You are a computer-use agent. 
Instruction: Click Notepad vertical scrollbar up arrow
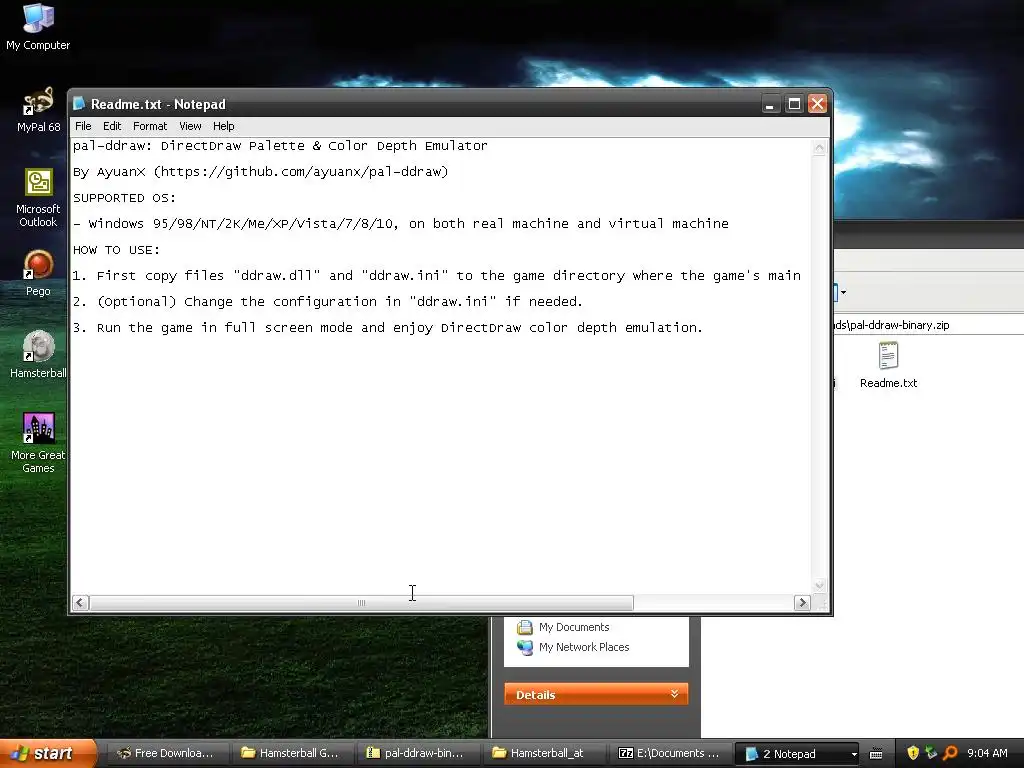tap(819, 148)
